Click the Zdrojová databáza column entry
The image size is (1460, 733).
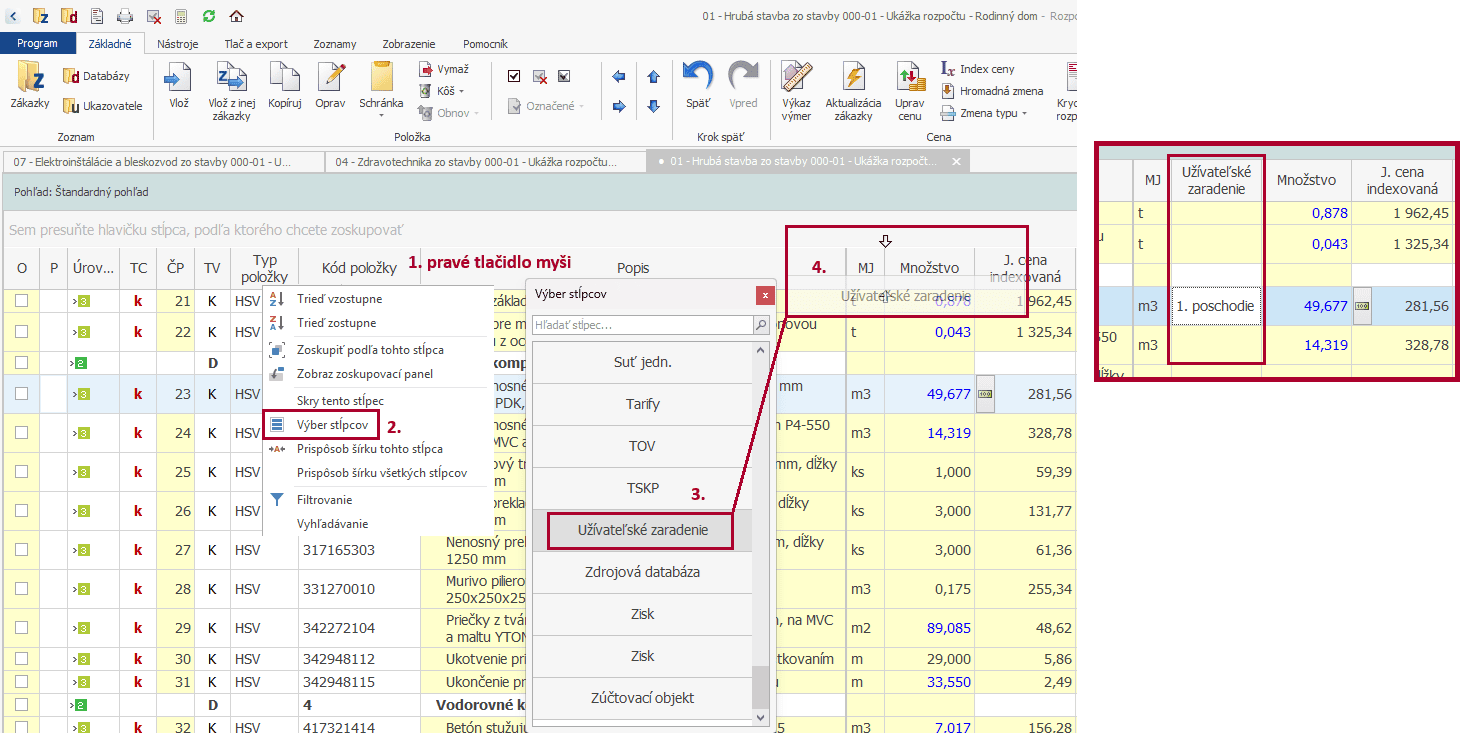(642, 572)
